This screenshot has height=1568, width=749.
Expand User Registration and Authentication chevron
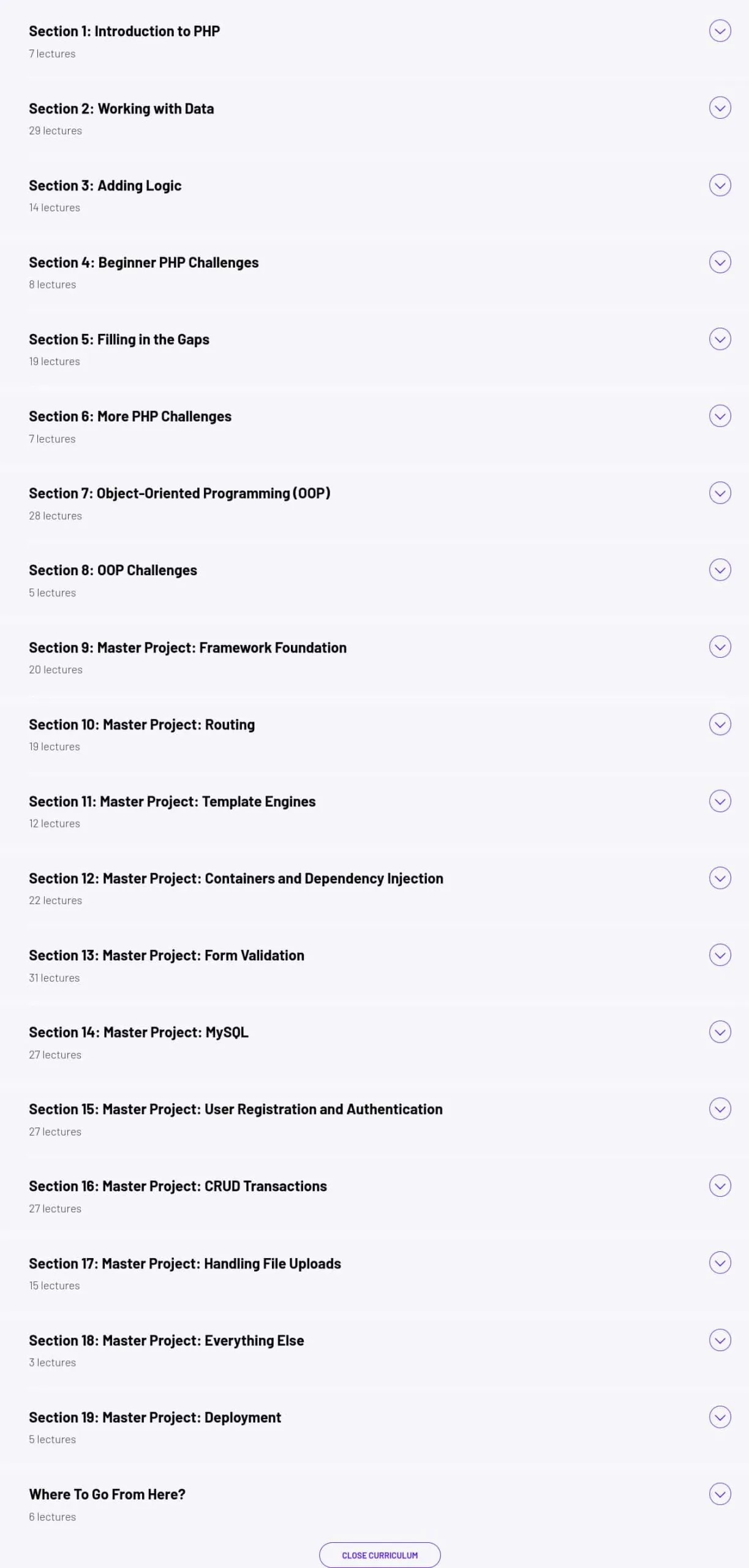point(720,1109)
